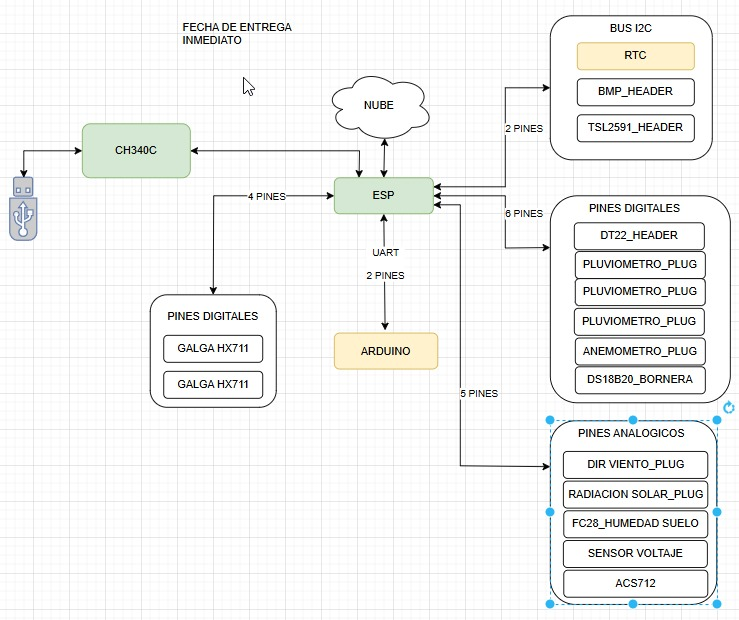Select the CH340C block
This screenshot has width=739, height=620.
click(x=136, y=151)
